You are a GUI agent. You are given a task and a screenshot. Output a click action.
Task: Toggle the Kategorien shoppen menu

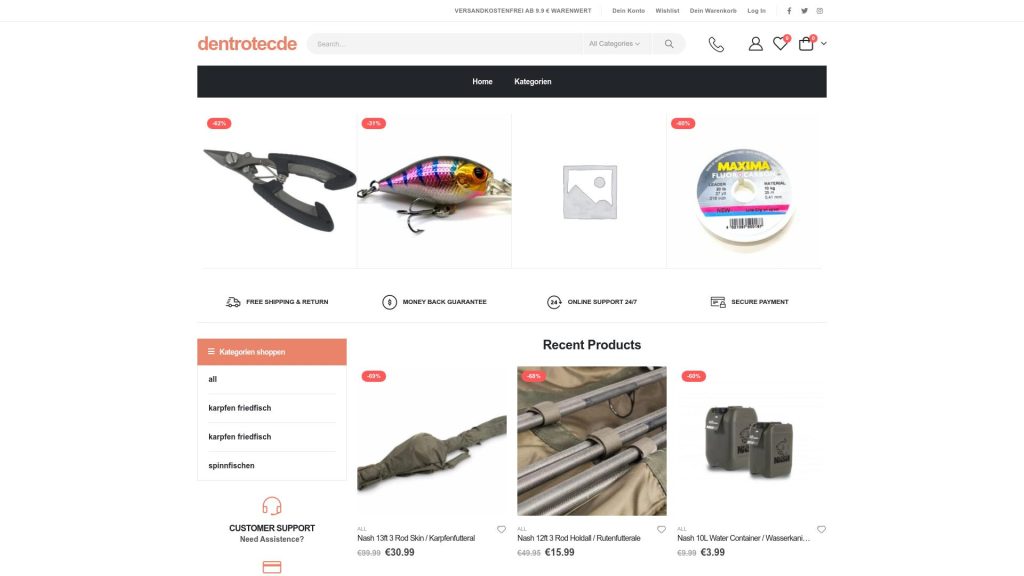[x=271, y=352]
